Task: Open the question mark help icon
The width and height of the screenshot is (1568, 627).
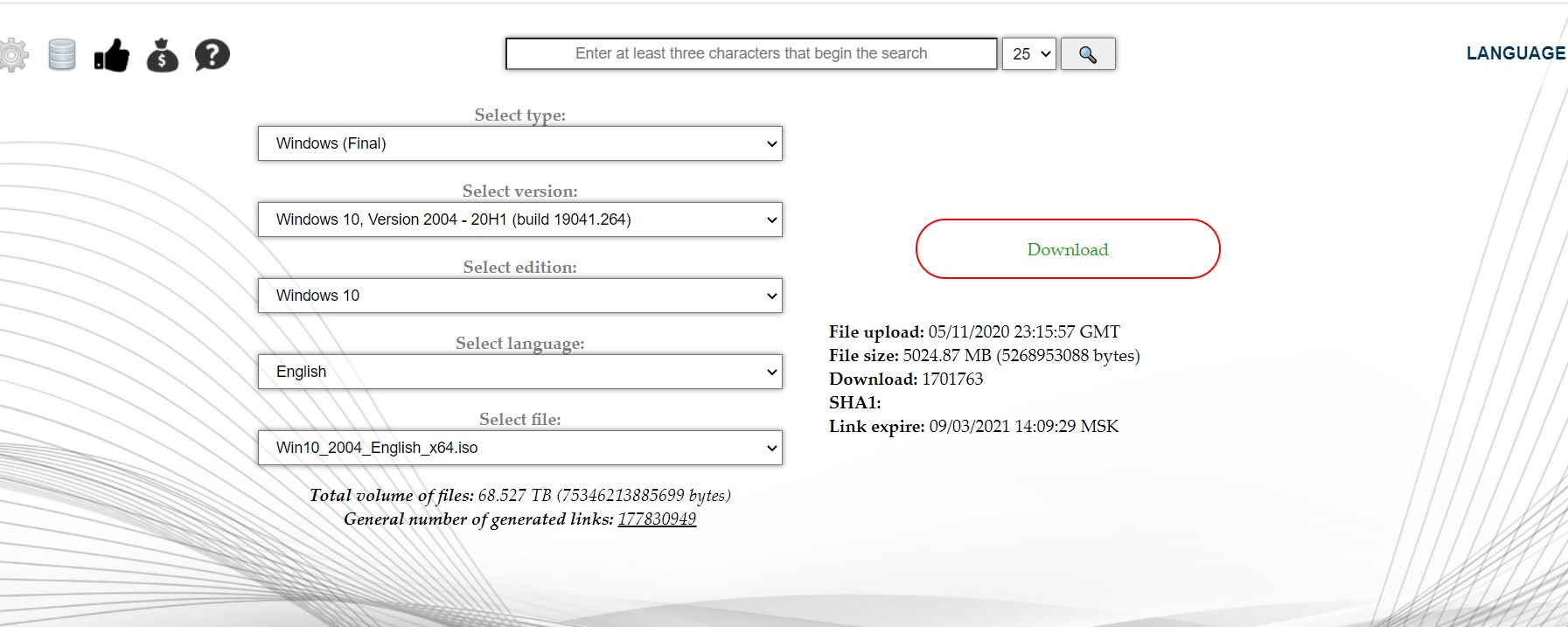Action: (213, 55)
